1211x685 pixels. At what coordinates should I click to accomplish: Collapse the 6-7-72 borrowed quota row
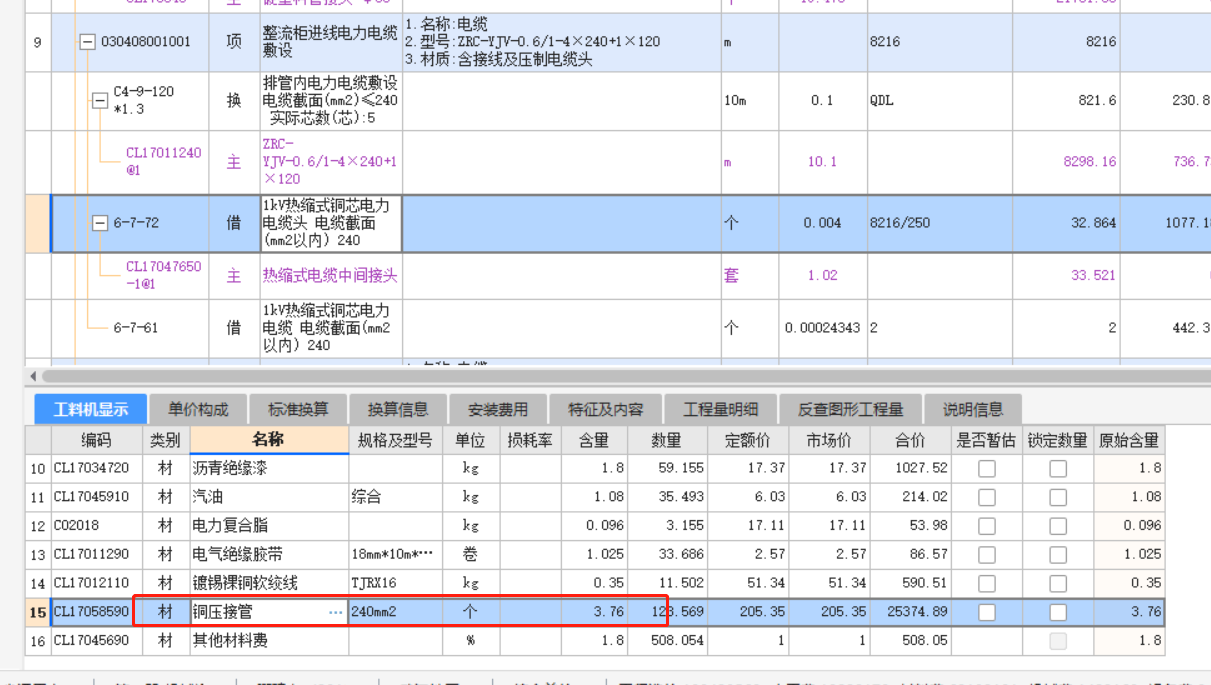(x=99, y=223)
